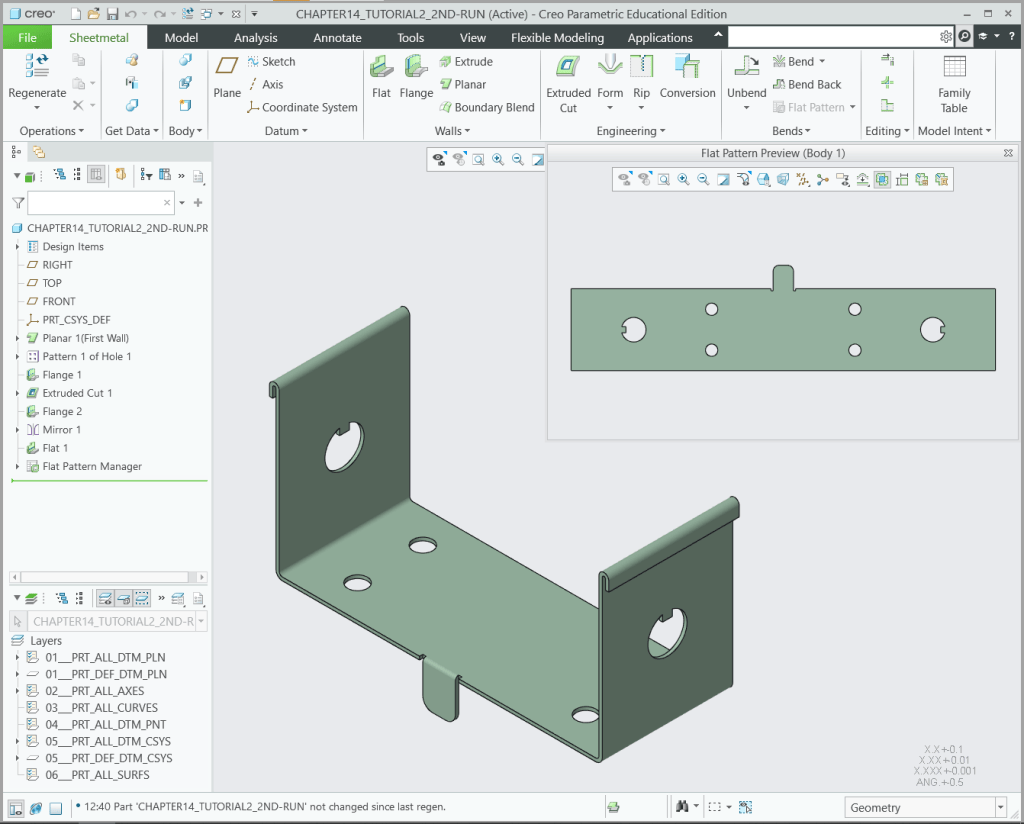This screenshot has width=1024, height=824.
Task: Select Flange 2 in the model tree
Action: pyautogui.click(x=62, y=411)
